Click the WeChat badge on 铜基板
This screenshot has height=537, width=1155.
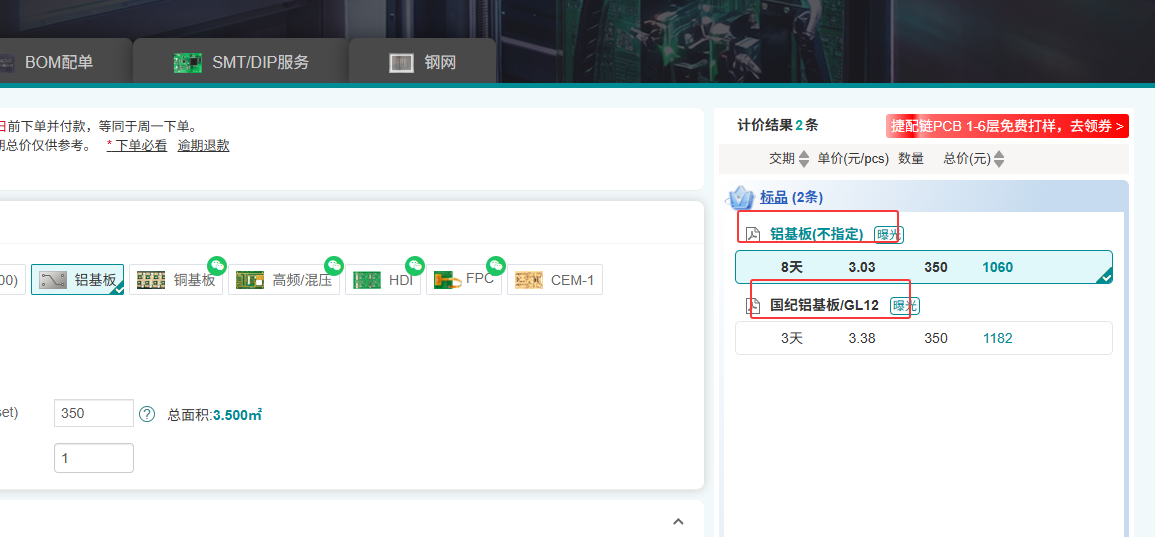tap(217, 265)
